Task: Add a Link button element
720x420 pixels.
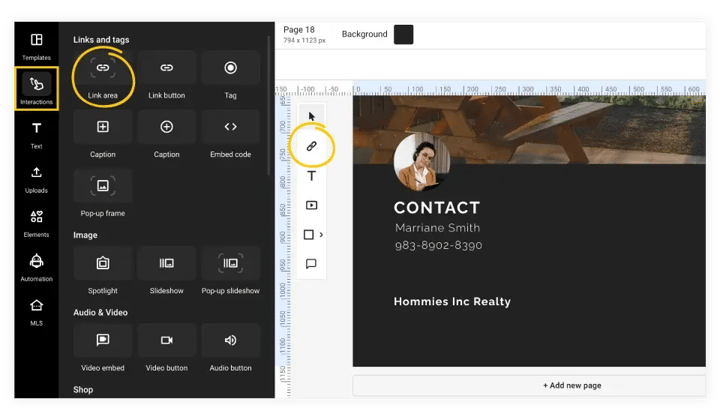Action: pyautogui.click(x=166, y=76)
